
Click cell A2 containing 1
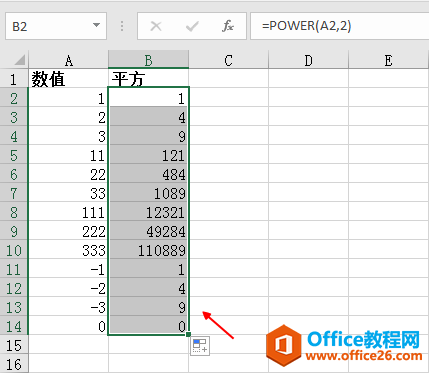[69, 97]
